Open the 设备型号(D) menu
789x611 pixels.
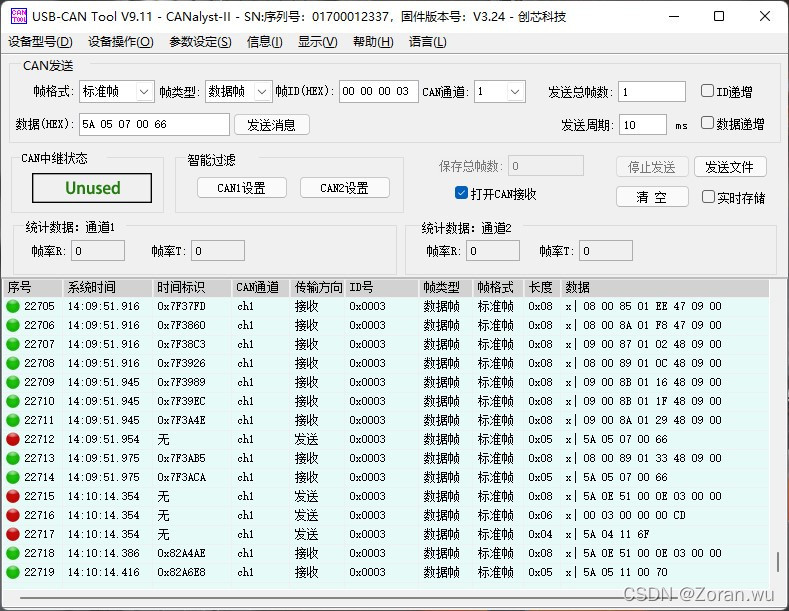click(40, 42)
